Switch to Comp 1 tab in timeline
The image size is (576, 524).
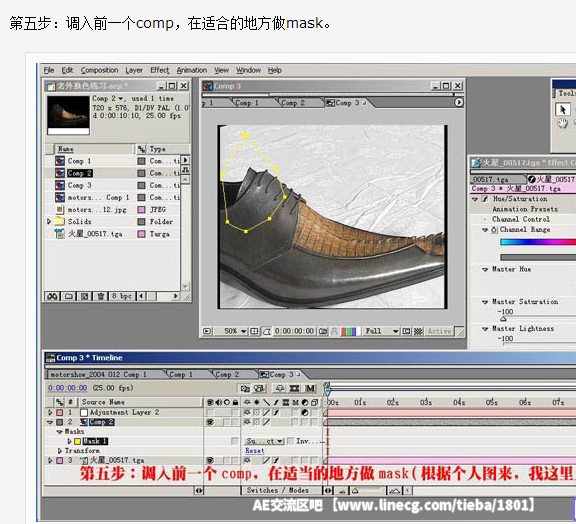(x=181, y=374)
